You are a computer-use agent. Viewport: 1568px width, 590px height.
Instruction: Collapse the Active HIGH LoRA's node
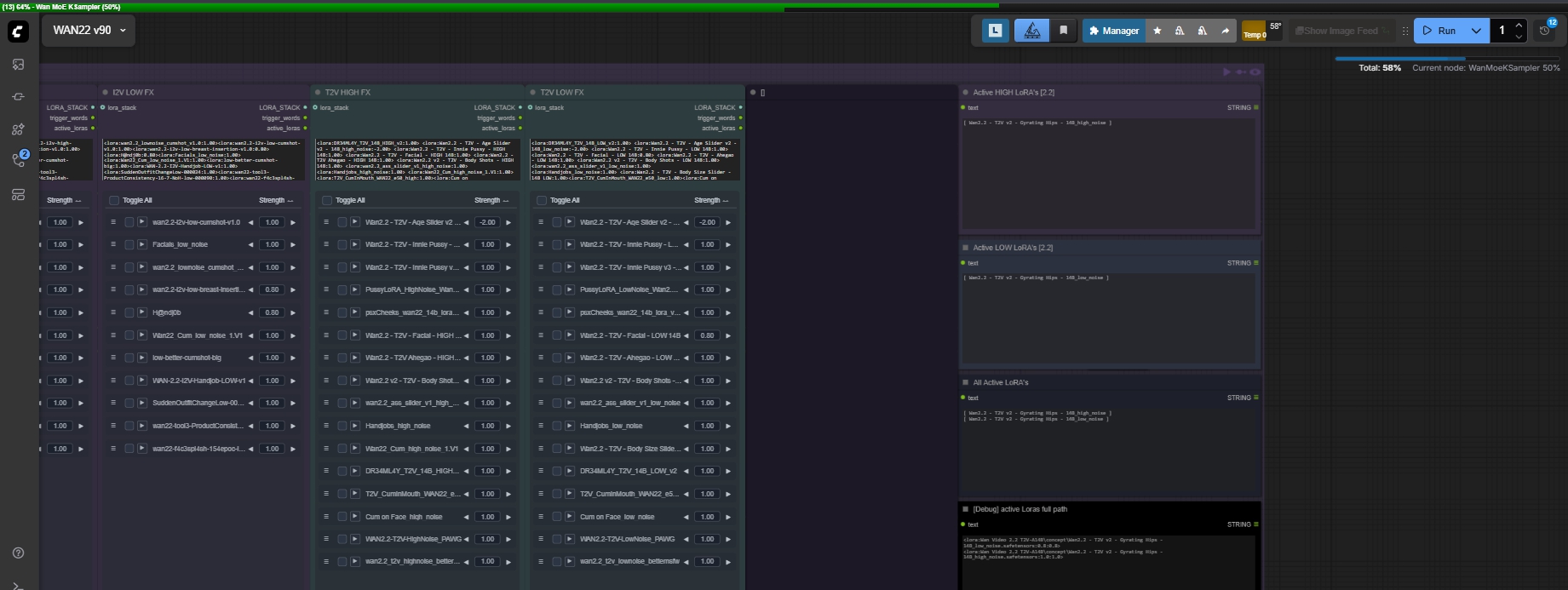[x=966, y=93]
